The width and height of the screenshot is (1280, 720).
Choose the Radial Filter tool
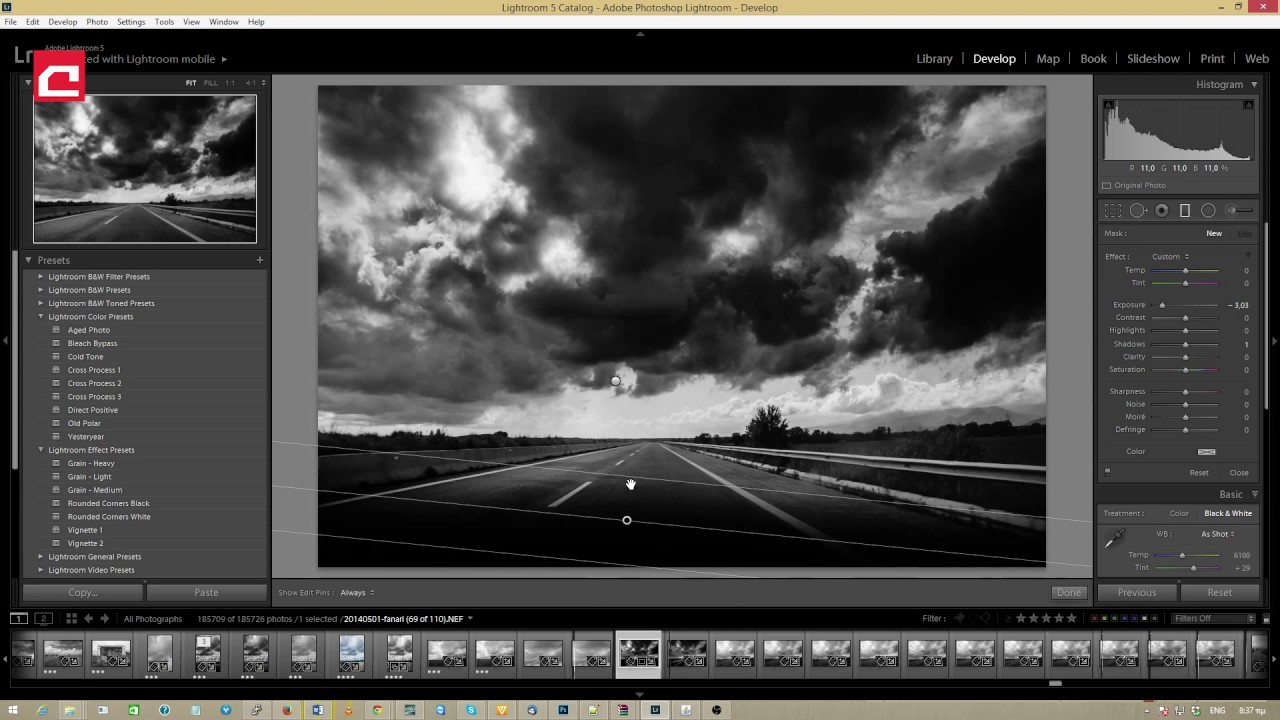[x=1208, y=211]
